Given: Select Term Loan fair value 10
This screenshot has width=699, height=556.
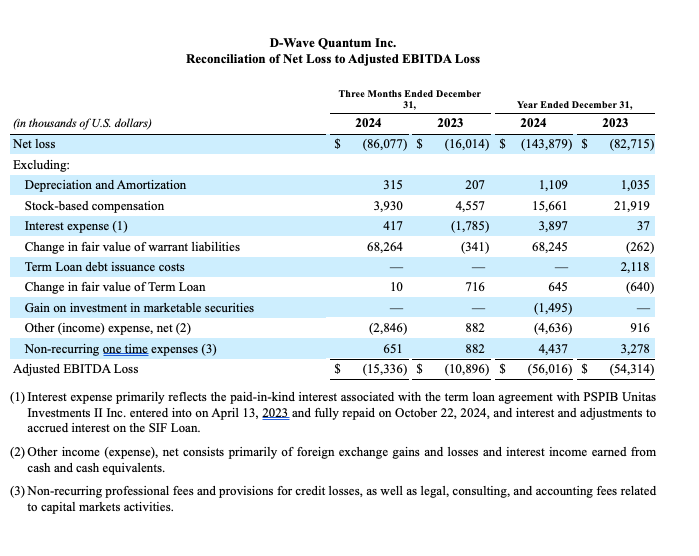Looking at the screenshot, I should coord(396,287).
